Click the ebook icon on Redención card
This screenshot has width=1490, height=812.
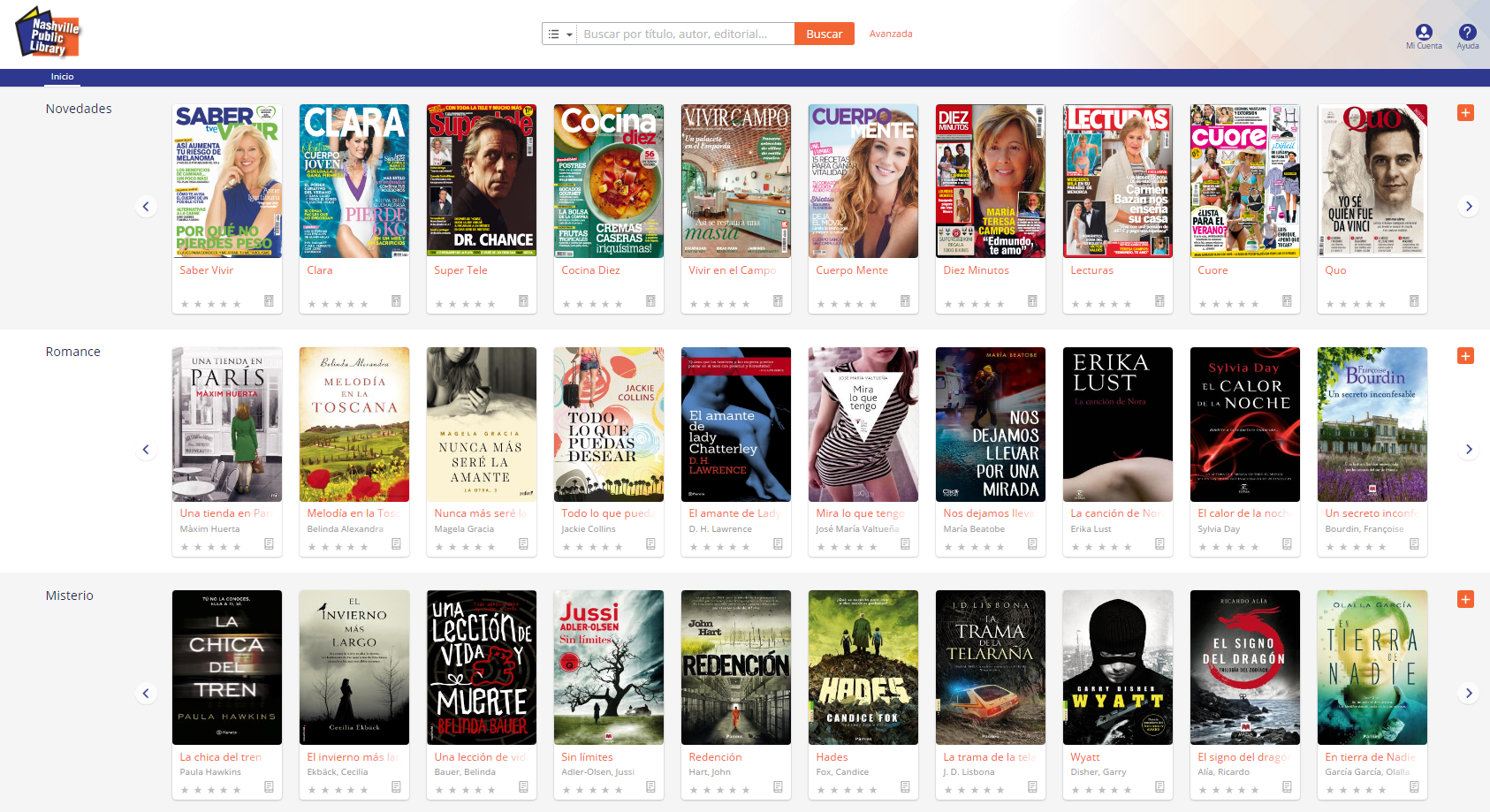coord(778,787)
